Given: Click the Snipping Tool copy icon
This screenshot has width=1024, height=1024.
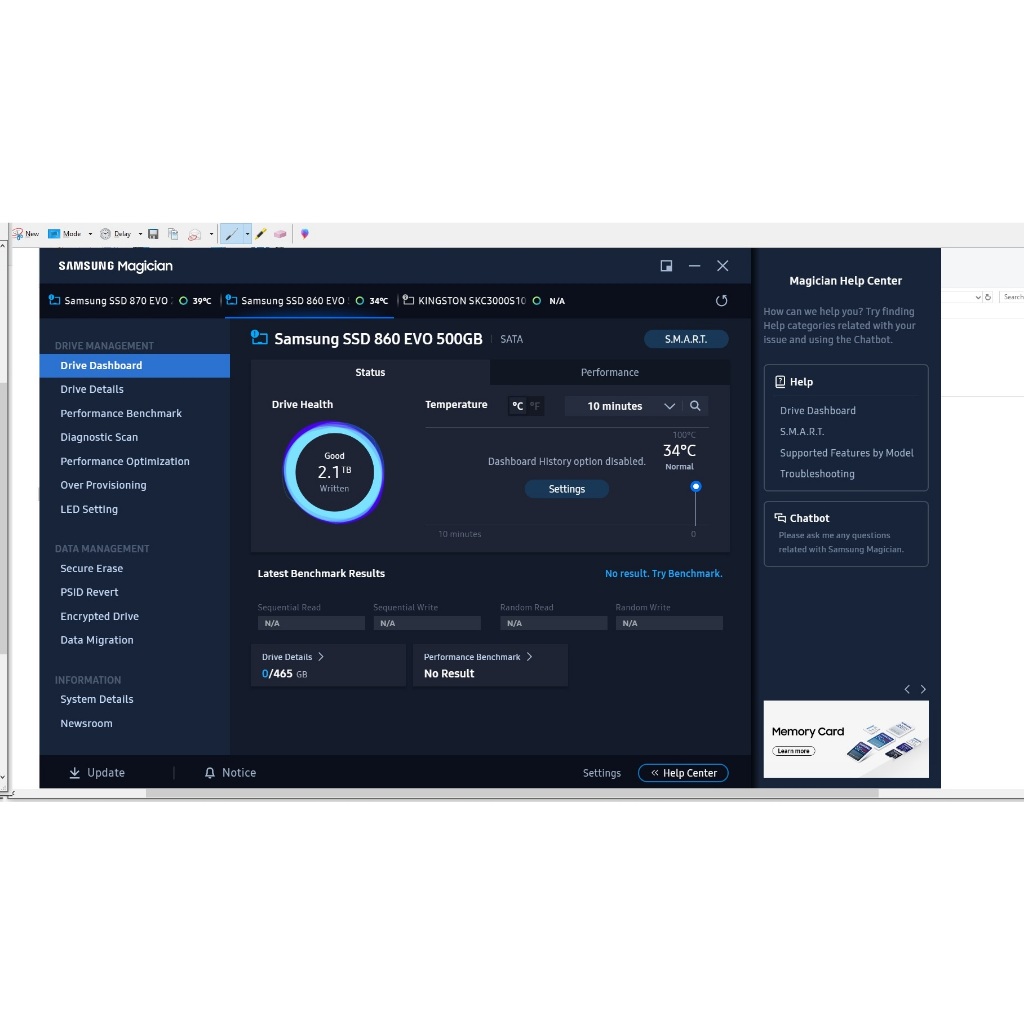Looking at the screenshot, I should pyautogui.click(x=173, y=234).
